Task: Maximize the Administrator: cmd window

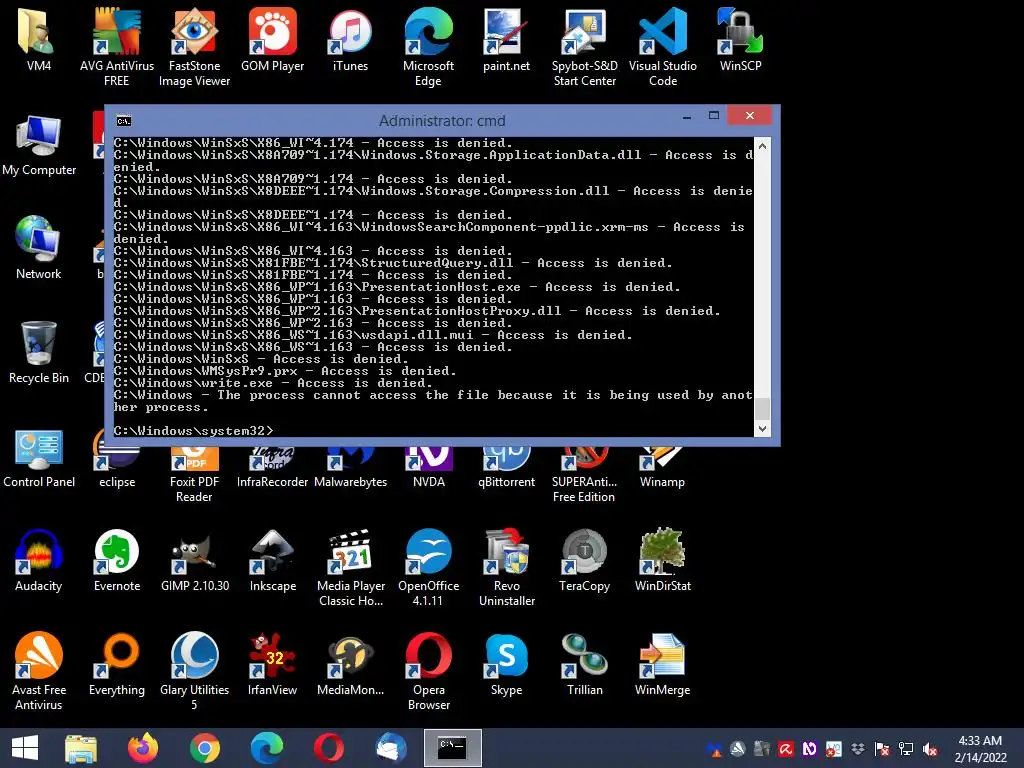Action: point(714,116)
